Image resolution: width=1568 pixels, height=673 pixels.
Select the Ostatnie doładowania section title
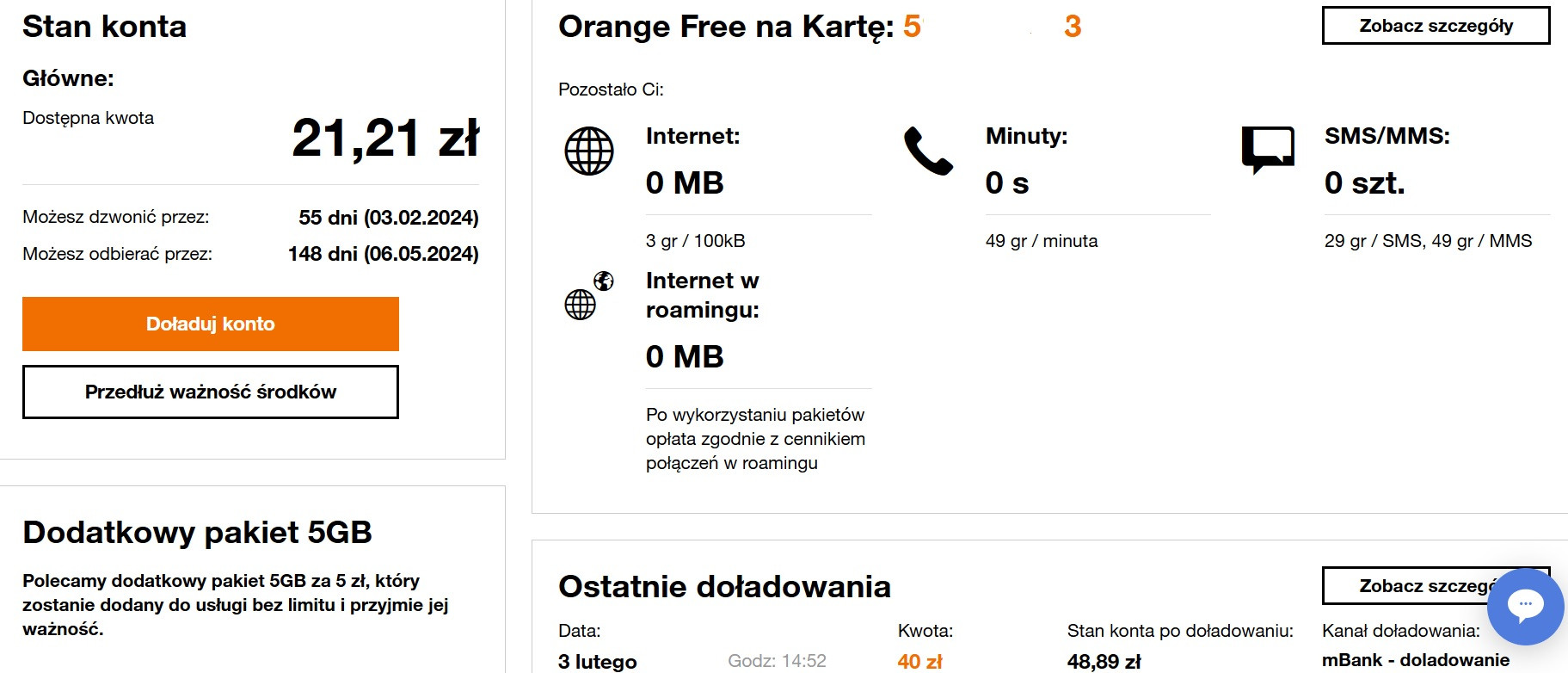coord(724,586)
